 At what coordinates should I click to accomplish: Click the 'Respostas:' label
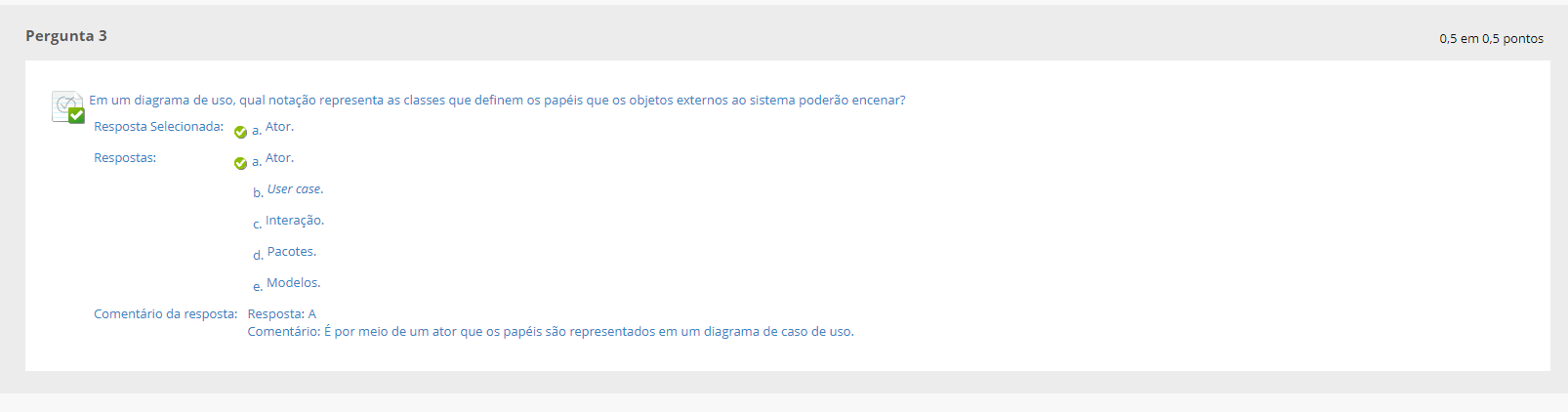click(125, 158)
